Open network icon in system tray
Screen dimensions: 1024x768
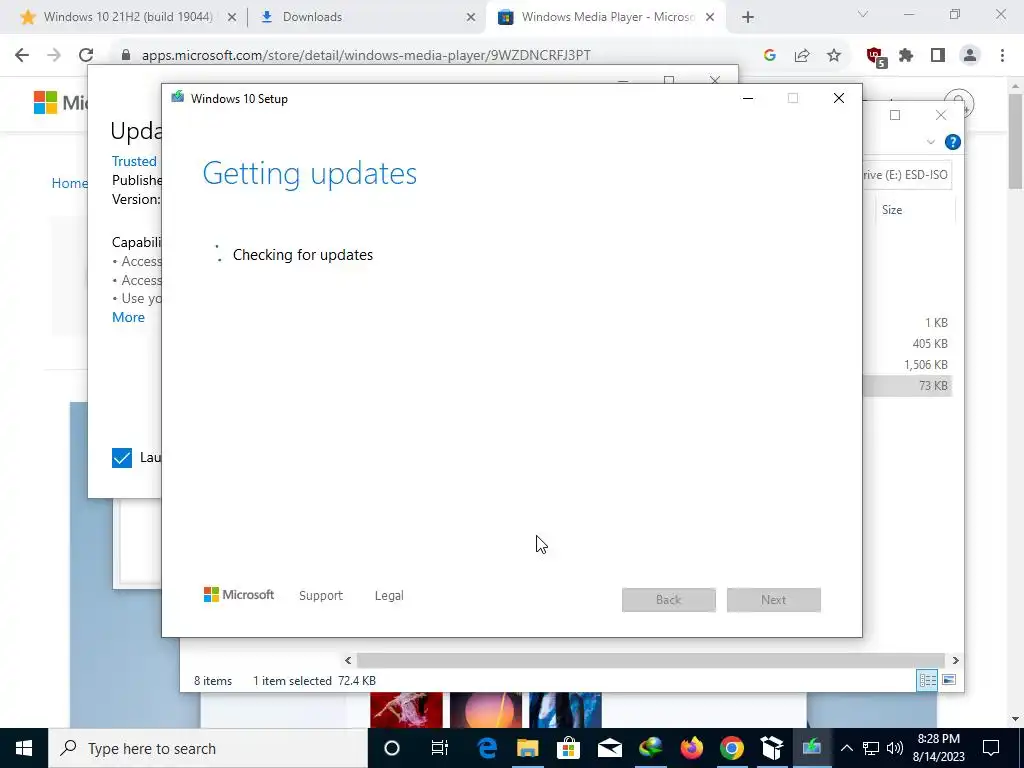[871, 748]
